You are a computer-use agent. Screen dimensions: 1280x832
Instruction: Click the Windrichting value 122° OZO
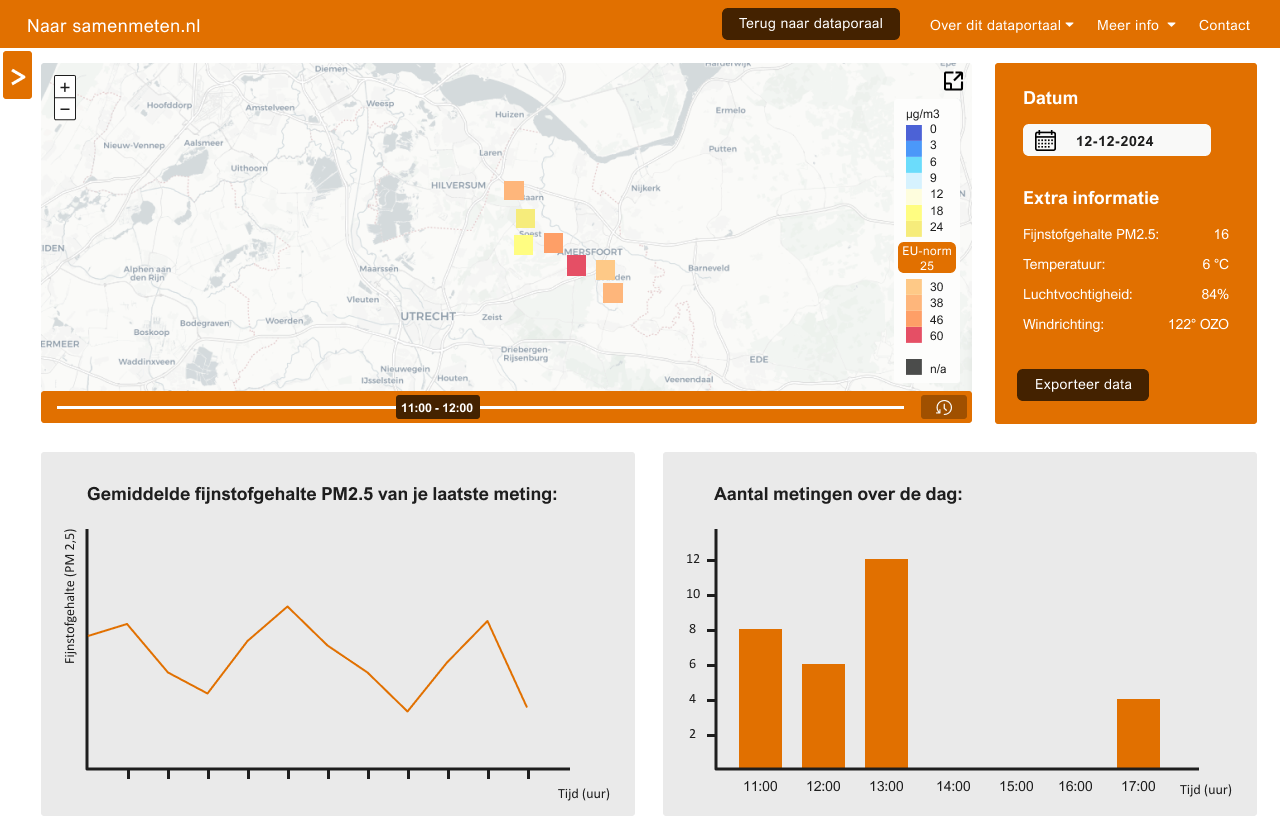(1198, 325)
